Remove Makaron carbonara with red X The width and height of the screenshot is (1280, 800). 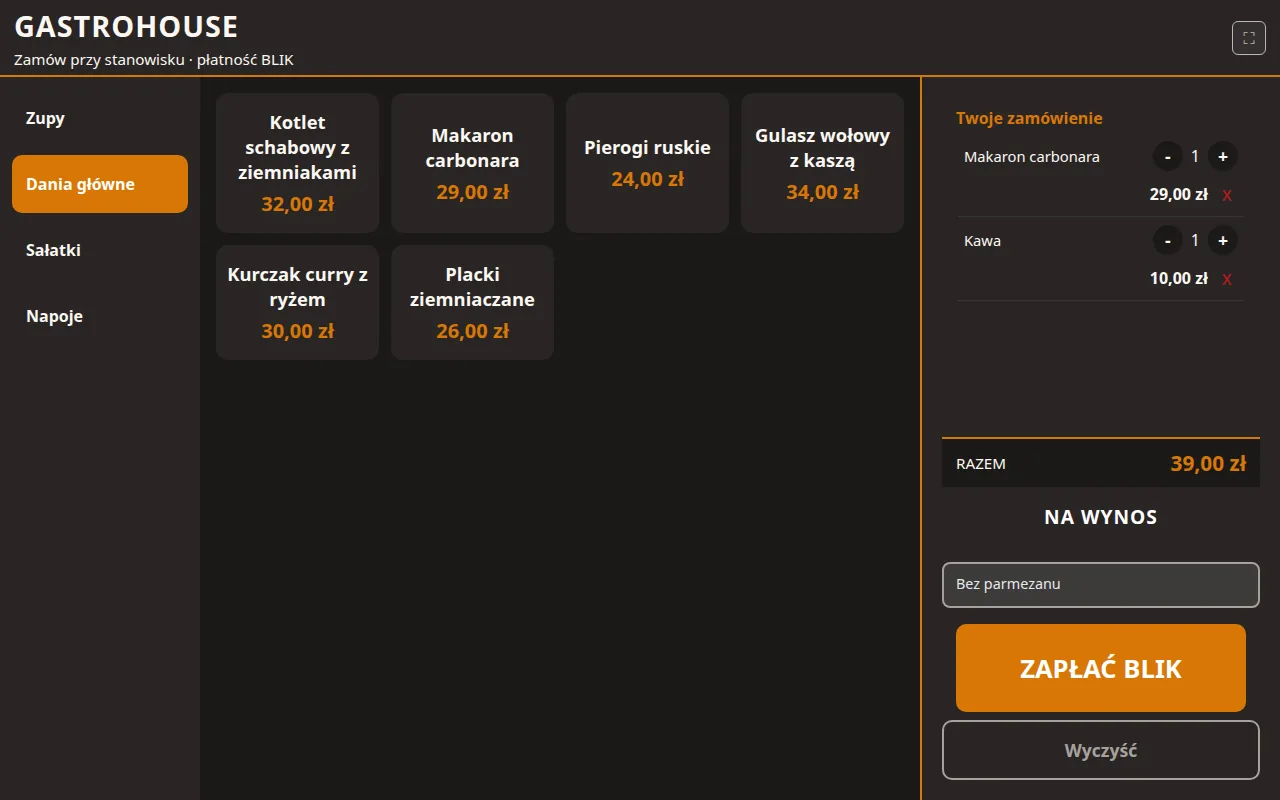click(1227, 195)
